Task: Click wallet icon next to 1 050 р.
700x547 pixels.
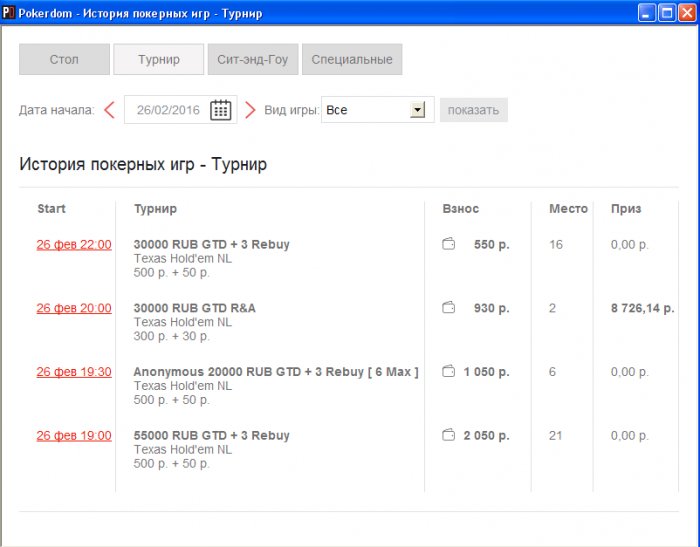Action: pos(448,371)
